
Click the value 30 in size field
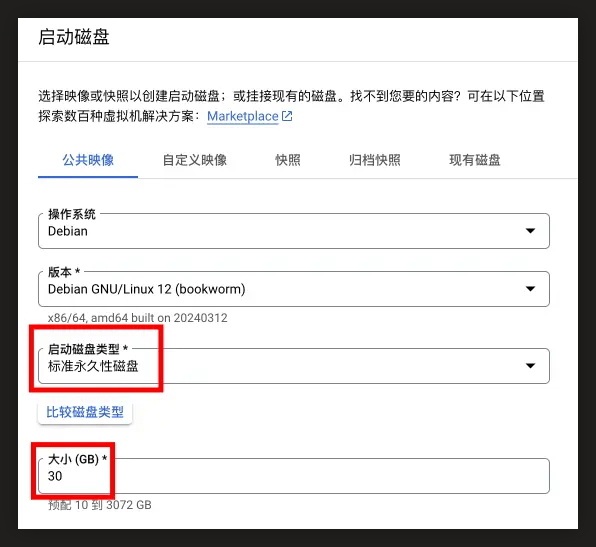[55, 476]
